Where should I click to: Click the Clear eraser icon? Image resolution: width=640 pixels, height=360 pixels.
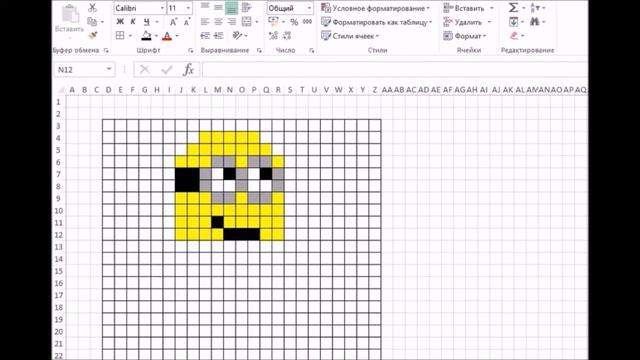coord(514,36)
